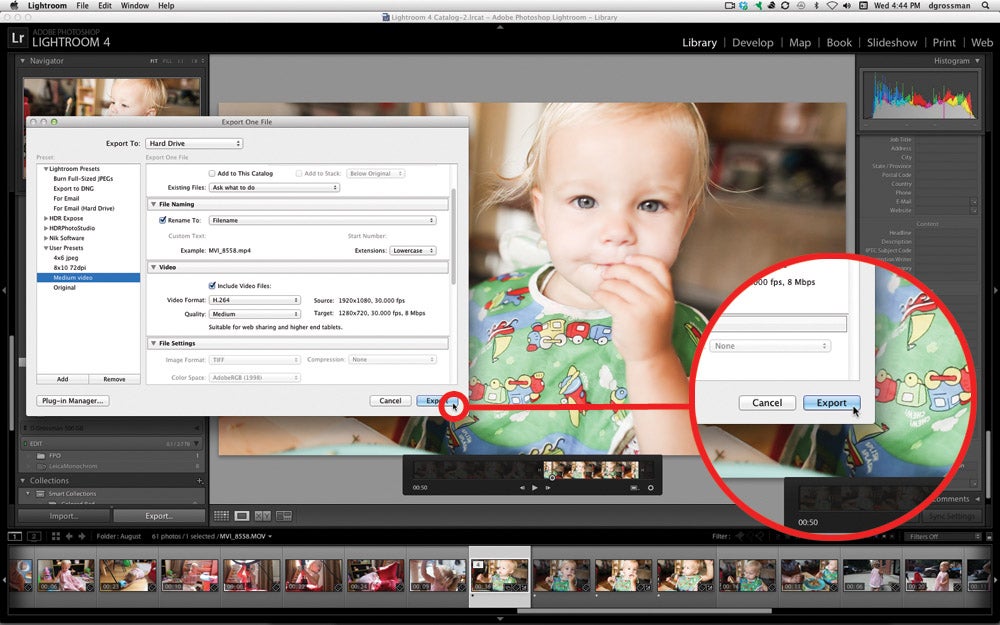Step back one video frame
This screenshot has height=625, width=1000.
pos(522,487)
